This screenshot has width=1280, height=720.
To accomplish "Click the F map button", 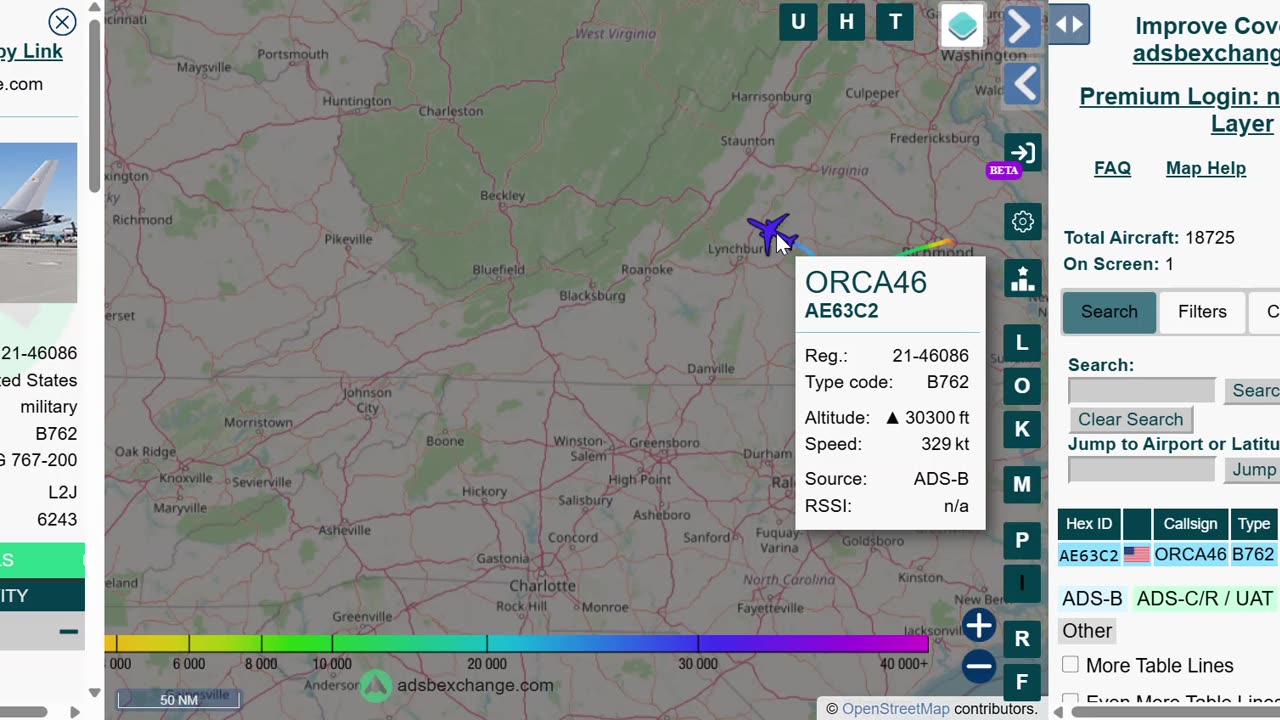I will (1022, 682).
